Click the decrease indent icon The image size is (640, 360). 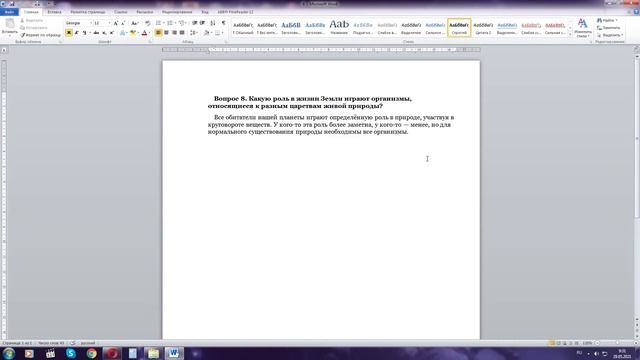click(195, 23)
